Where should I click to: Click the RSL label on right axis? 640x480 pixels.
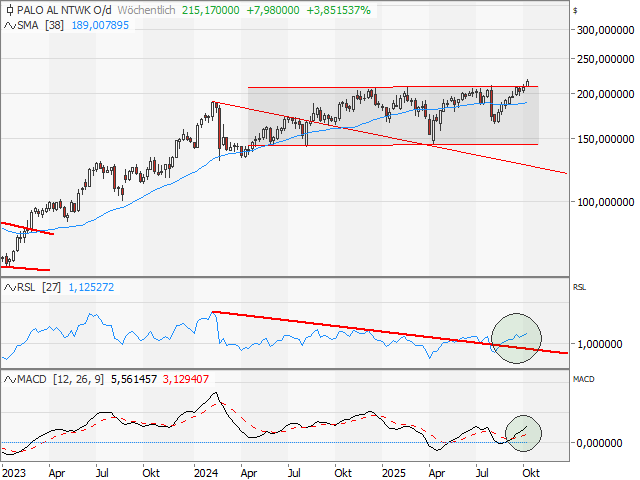coord(579,287)
